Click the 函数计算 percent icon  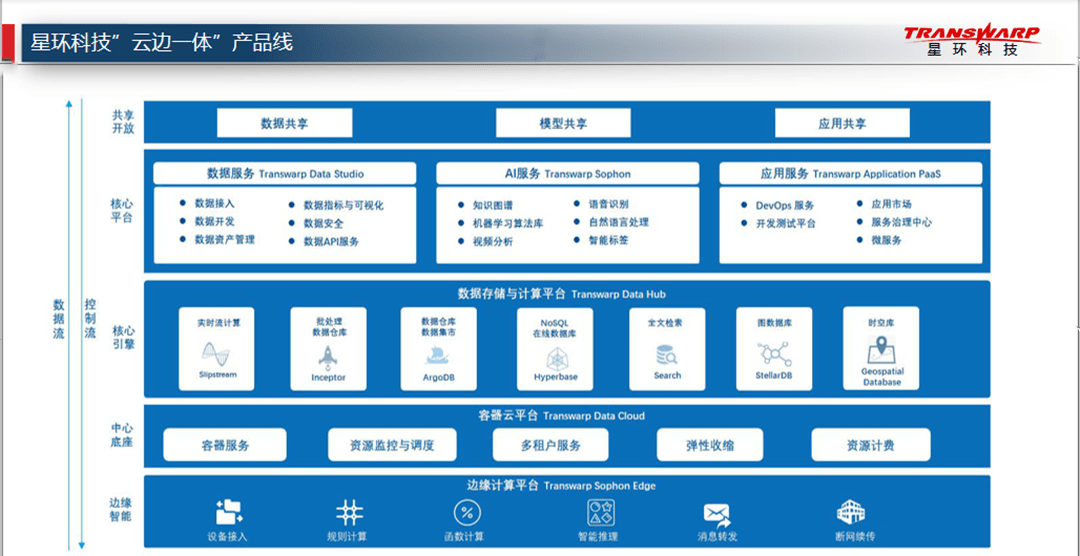tap(467, 513)
